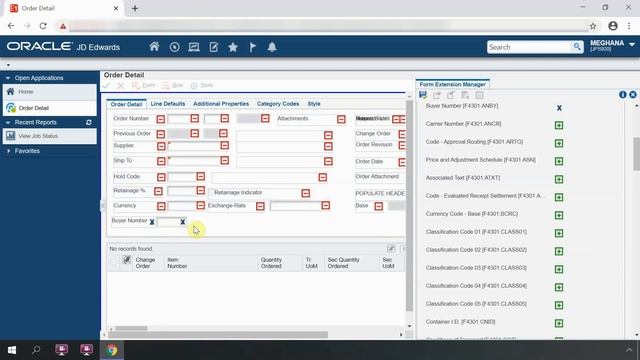This screenshot has height=360, width=640.
Task: Hide the Order Number label
Action: [160, 119]
